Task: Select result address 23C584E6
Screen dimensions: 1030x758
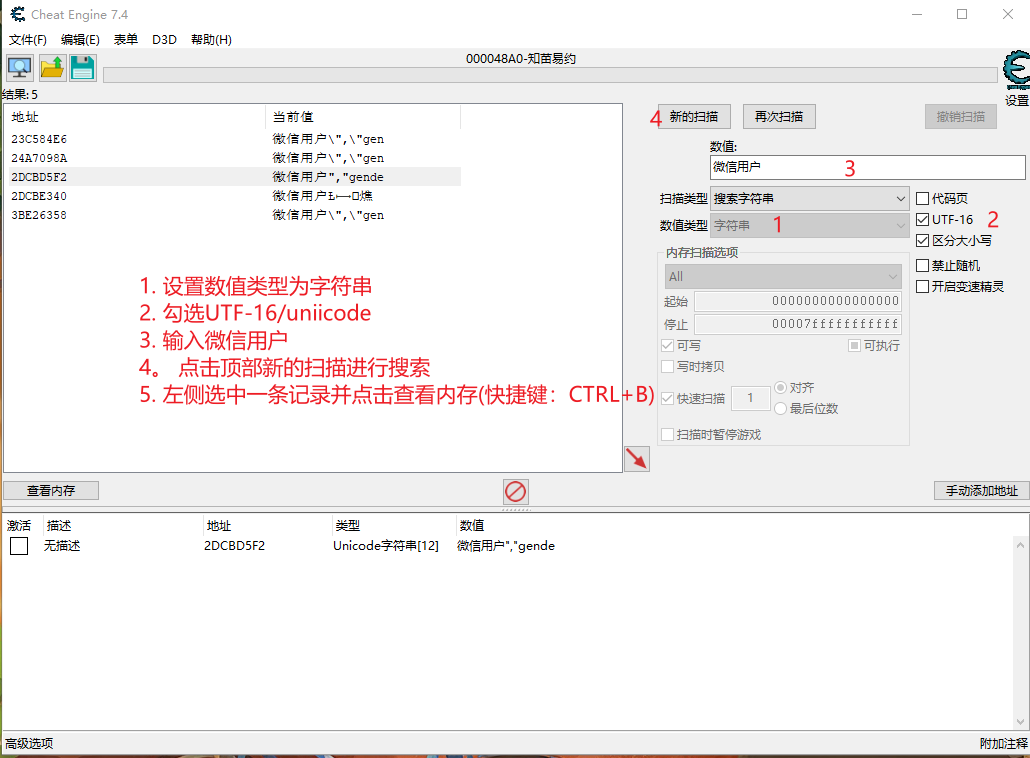Action: [x=235, y=139]
